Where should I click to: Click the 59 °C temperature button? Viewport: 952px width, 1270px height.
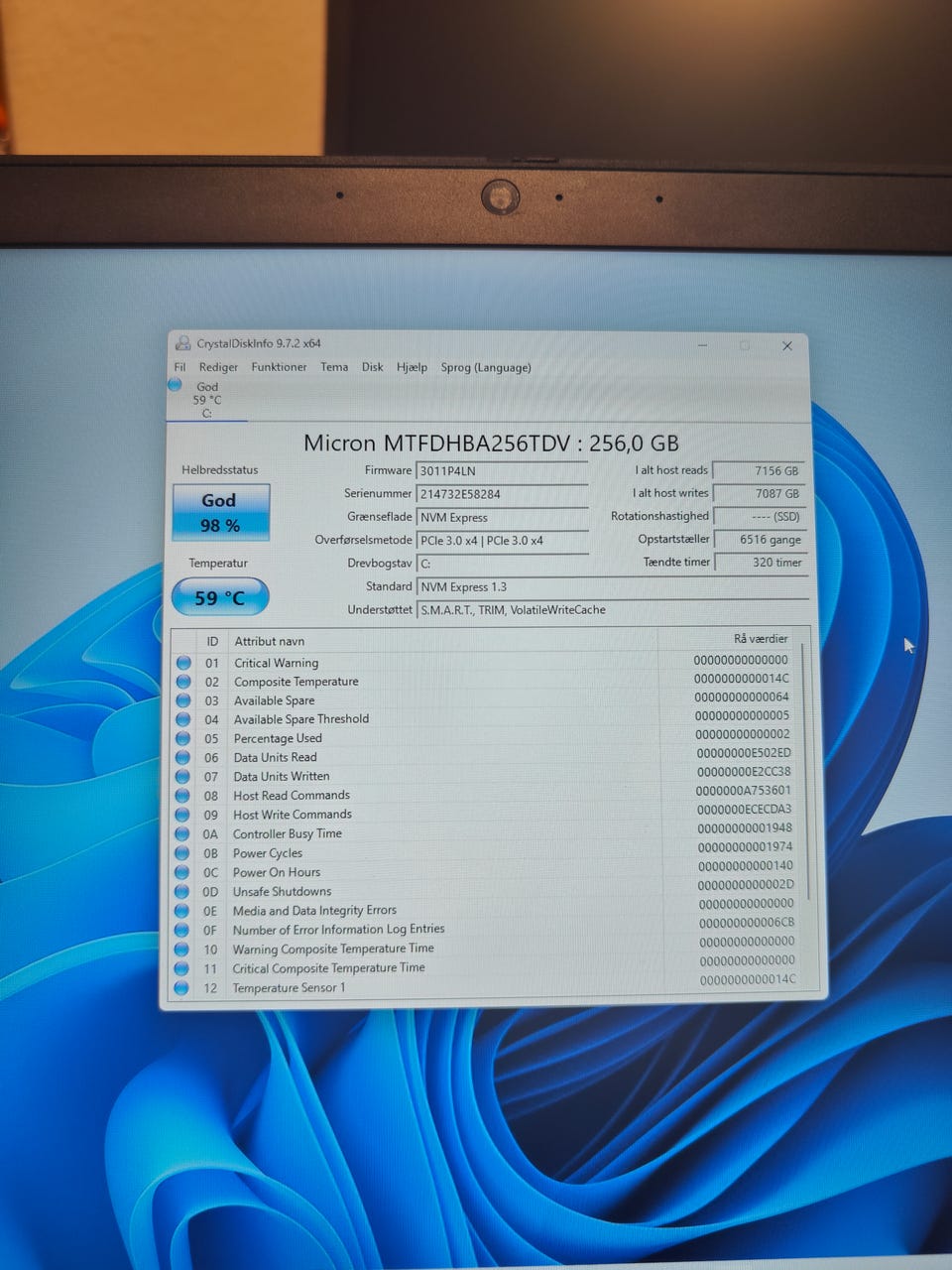[219, 597]
